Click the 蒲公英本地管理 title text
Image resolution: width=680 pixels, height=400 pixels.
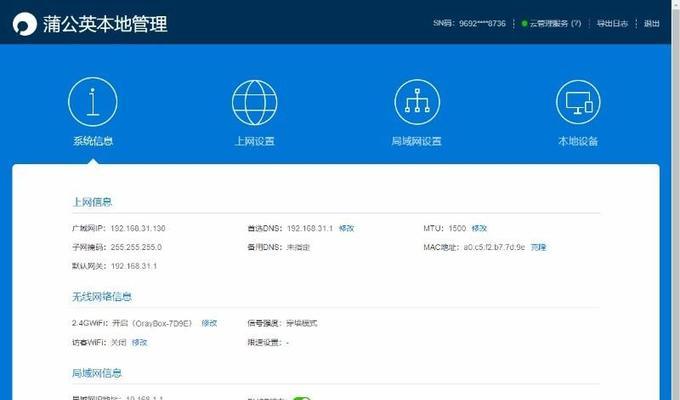(x=105, y=23)
